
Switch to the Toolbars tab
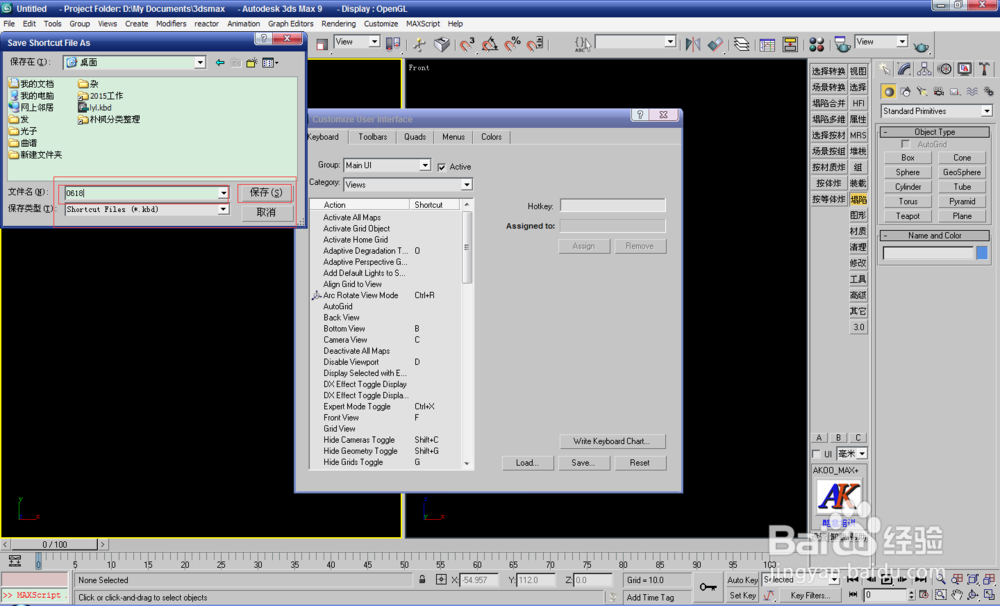tap(372, 137)
